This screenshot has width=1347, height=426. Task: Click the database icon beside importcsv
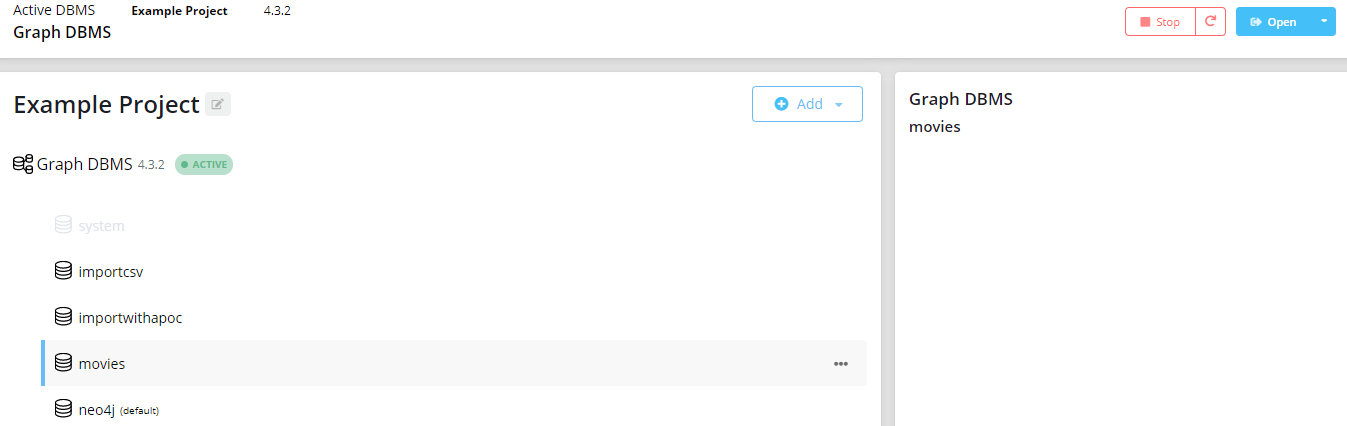click(63, 271)
